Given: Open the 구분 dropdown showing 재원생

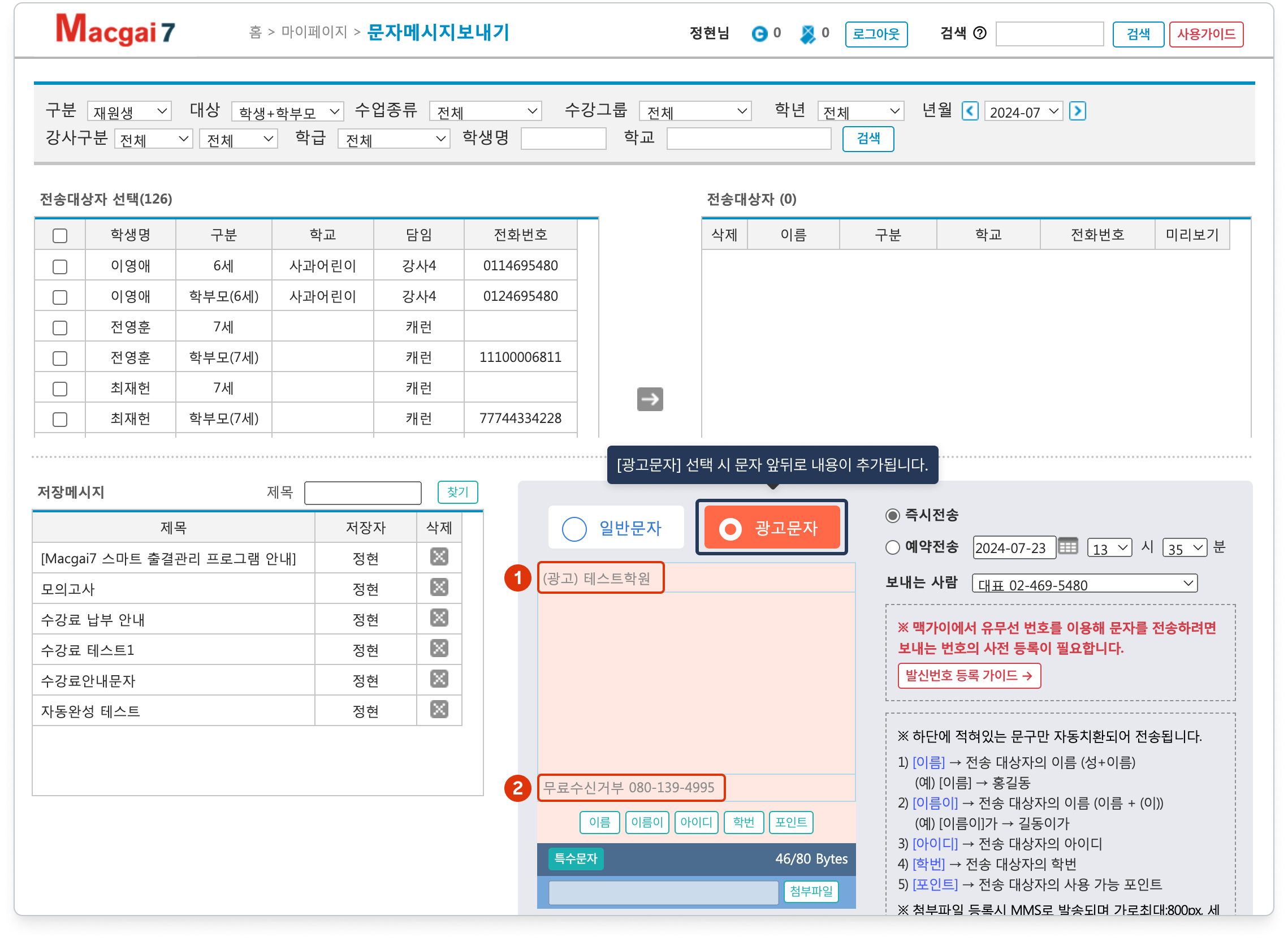Looking at the screenshot, I should click(x=129, y=111).
